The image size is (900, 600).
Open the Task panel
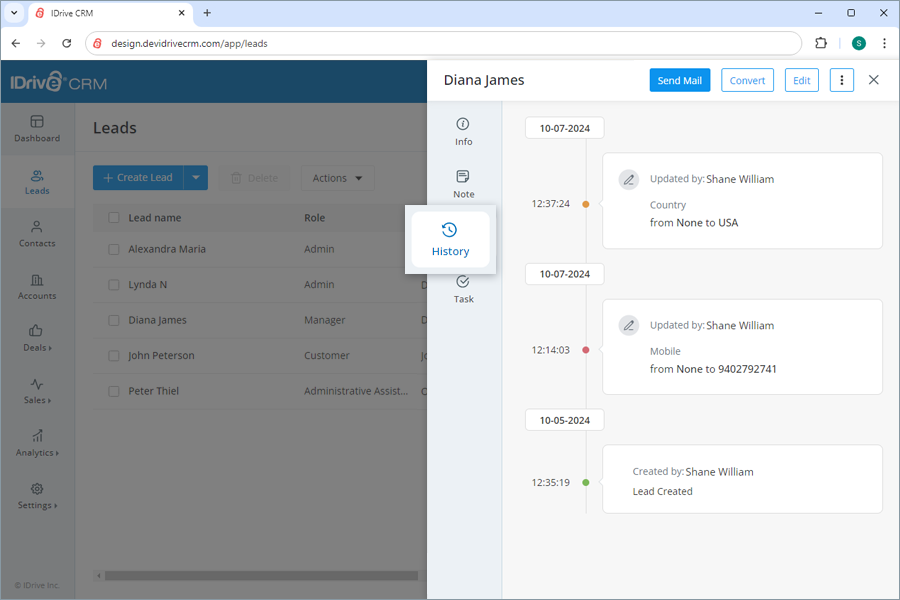(x=463, y=289)
